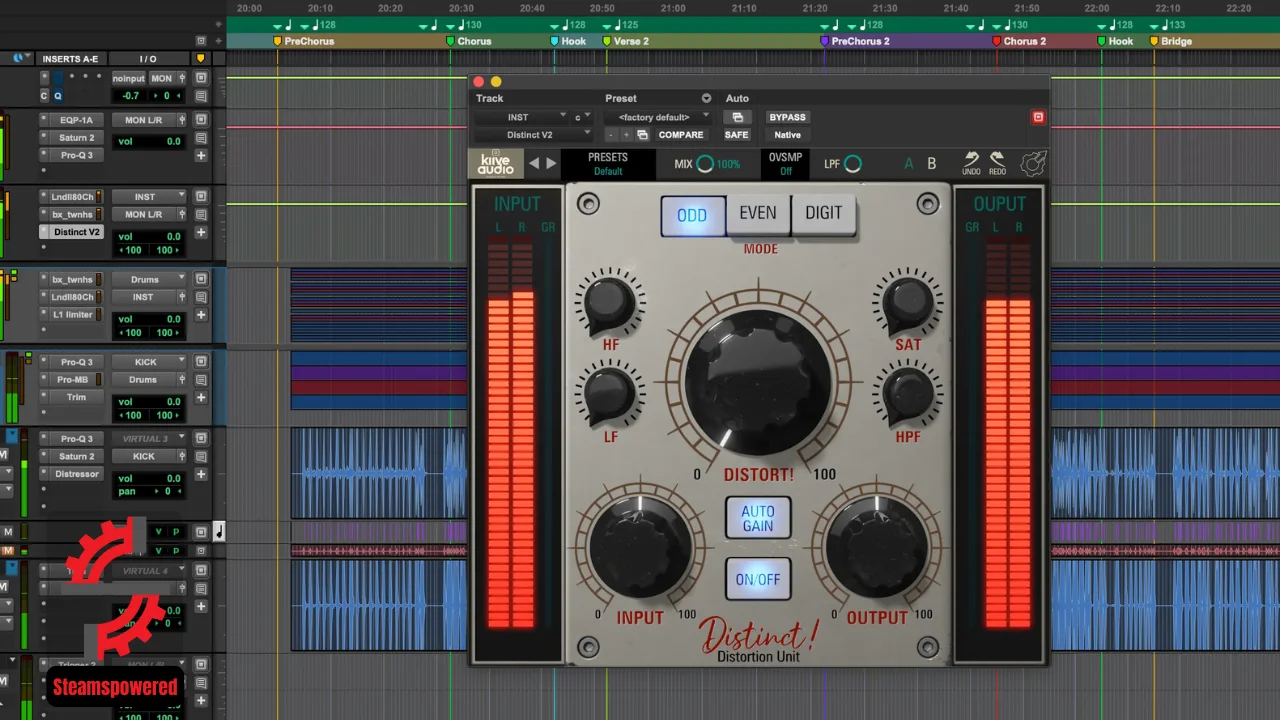Click the copy settings icon beside COMPARE
The image size is (1280, 720).
[x=642, y=135]
